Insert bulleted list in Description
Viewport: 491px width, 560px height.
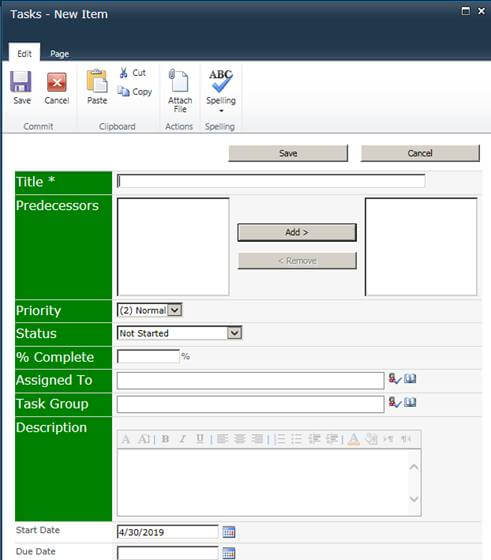coord(296,439)
